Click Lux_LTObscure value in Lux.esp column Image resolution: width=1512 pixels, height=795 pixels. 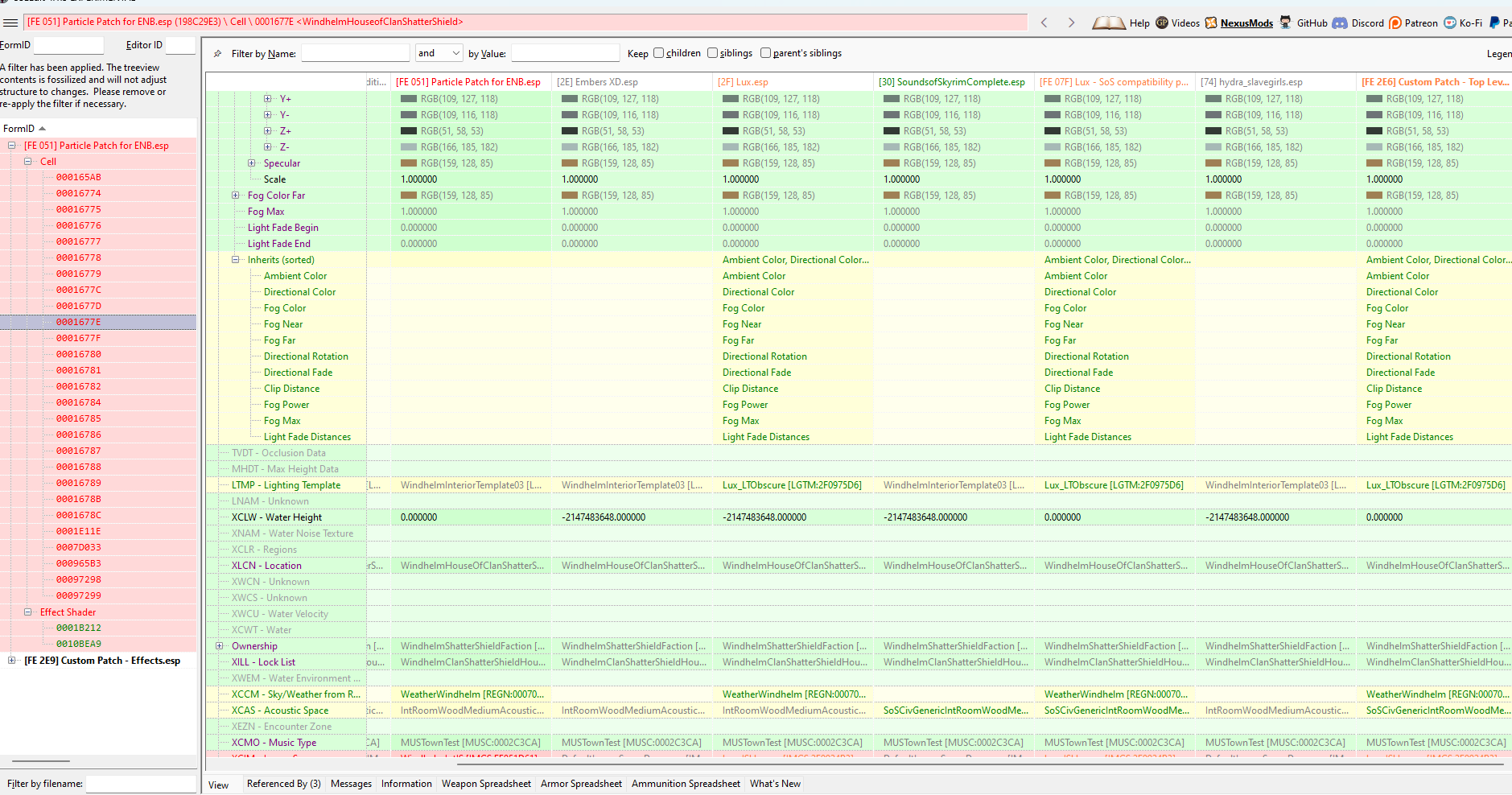pos(792,485)
